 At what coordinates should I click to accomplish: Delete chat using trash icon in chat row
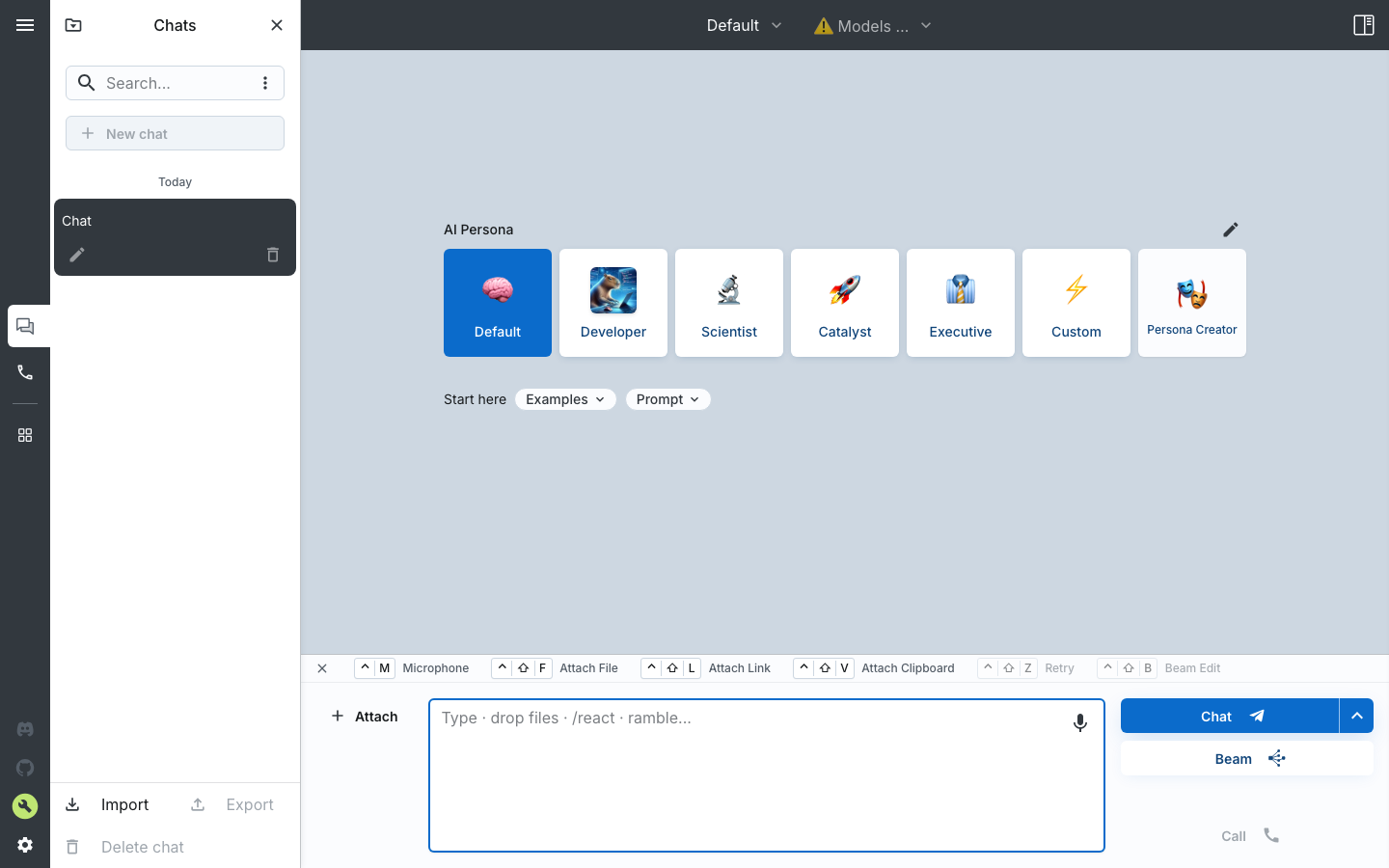[273, 255]
